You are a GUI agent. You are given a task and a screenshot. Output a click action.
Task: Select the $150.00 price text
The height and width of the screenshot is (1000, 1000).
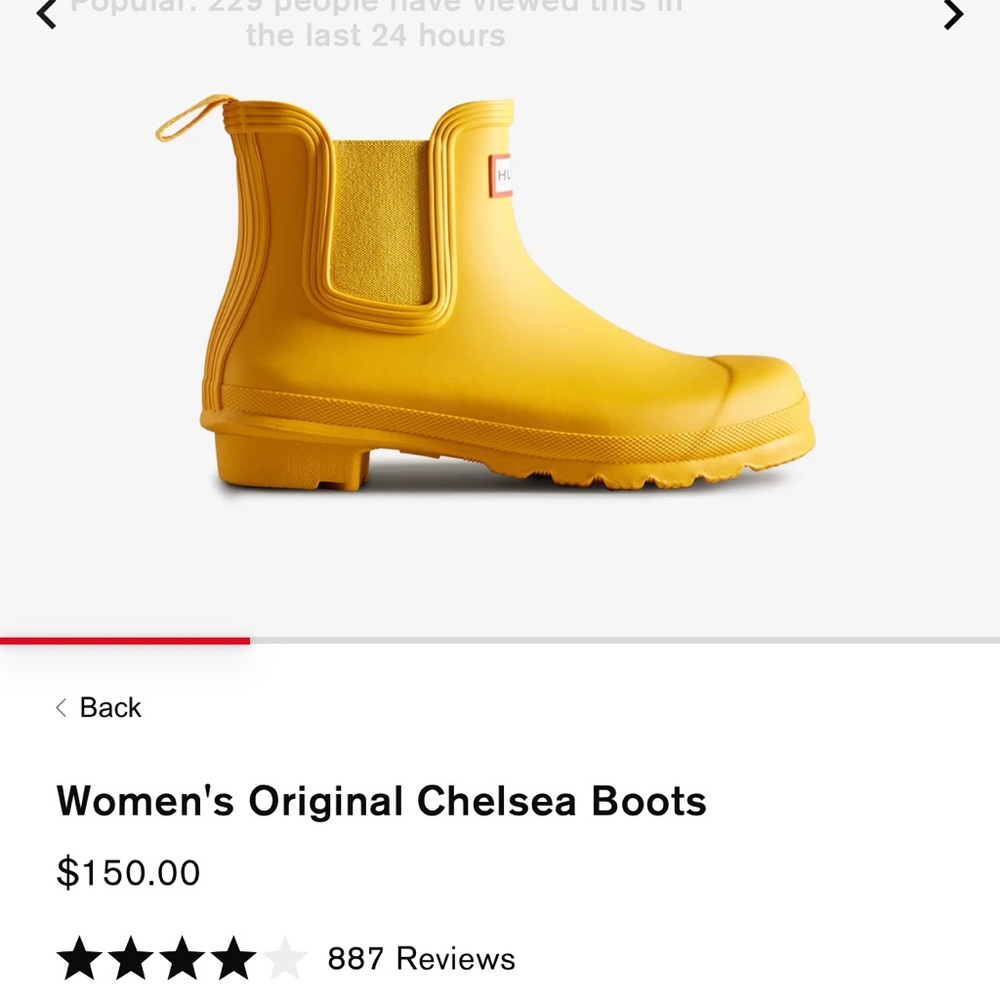click(x=129, y=872)
